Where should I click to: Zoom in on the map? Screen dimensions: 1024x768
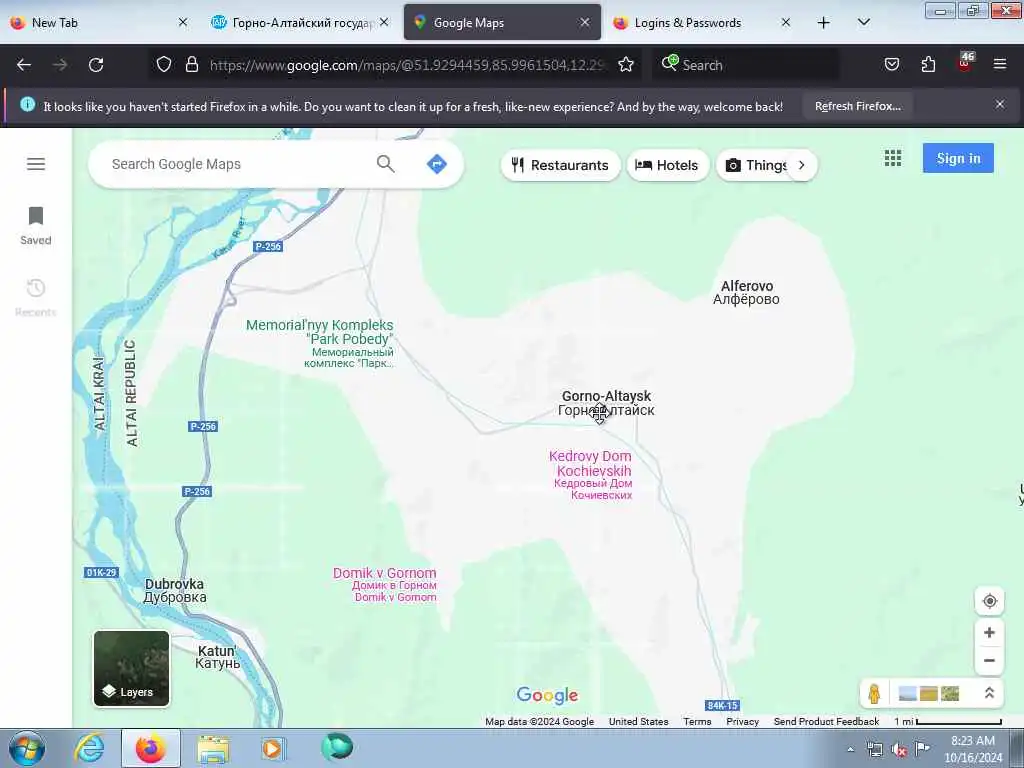tap(989, 632)
